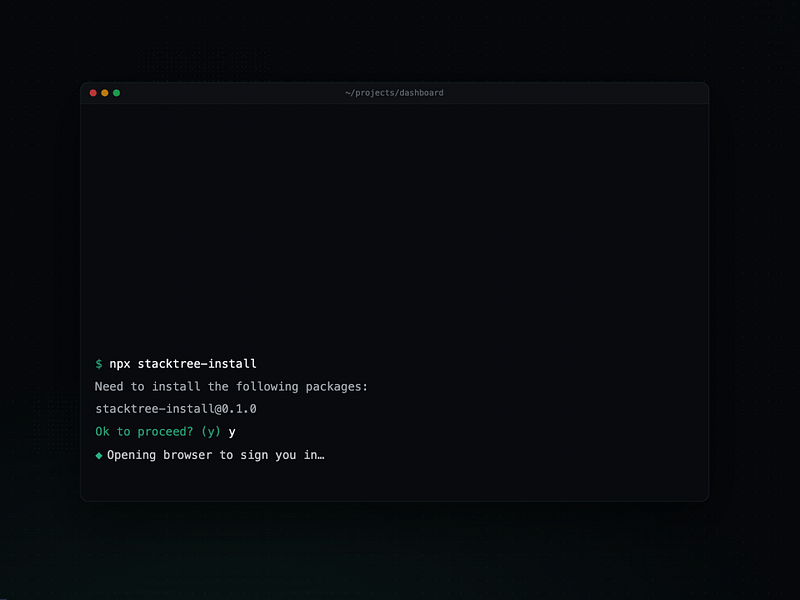The height and width of the screenshot is (600, 800).
Task: Click the green maximize window dot
Action: tap(116, 93)
